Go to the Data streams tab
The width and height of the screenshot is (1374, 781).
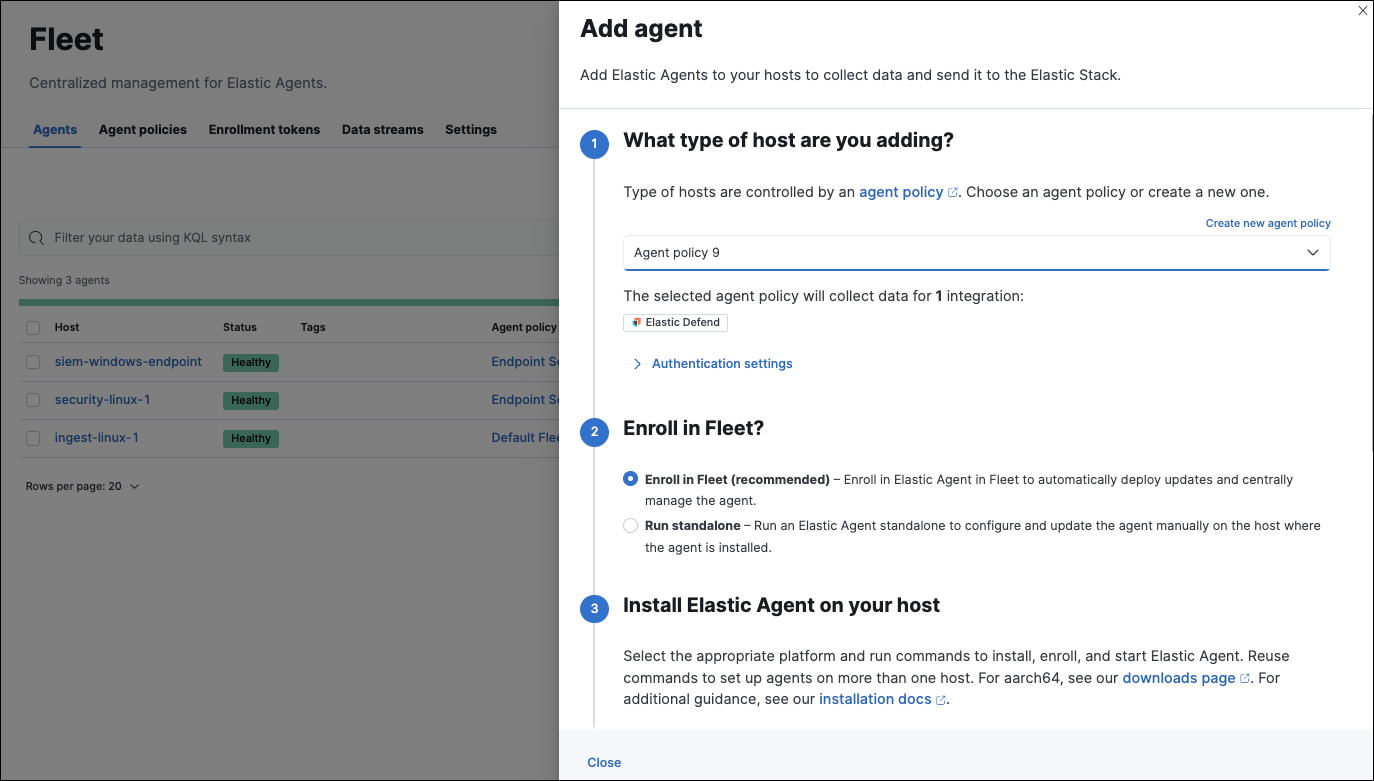(383, 129)
